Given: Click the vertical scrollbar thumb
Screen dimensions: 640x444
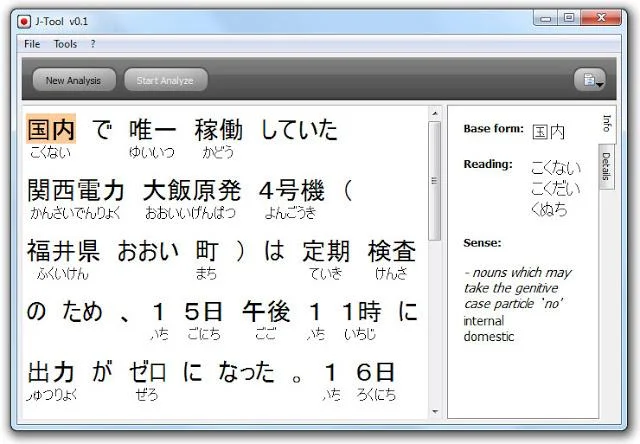Looking at the screenshot, I should click(x=435, y=181).
